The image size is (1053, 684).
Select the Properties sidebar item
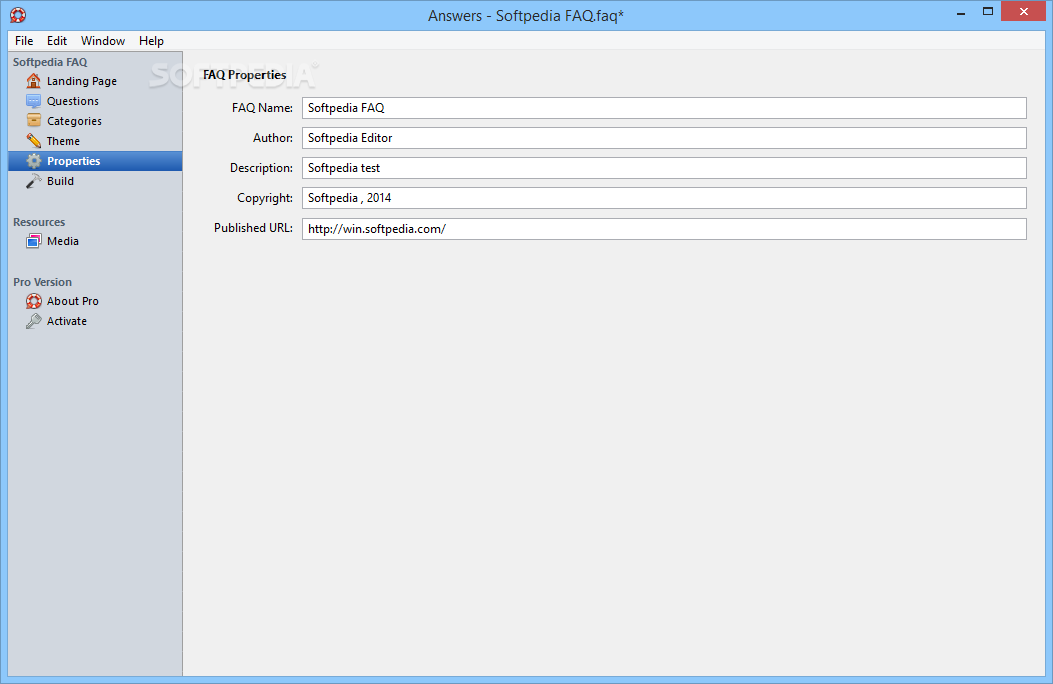95,161
